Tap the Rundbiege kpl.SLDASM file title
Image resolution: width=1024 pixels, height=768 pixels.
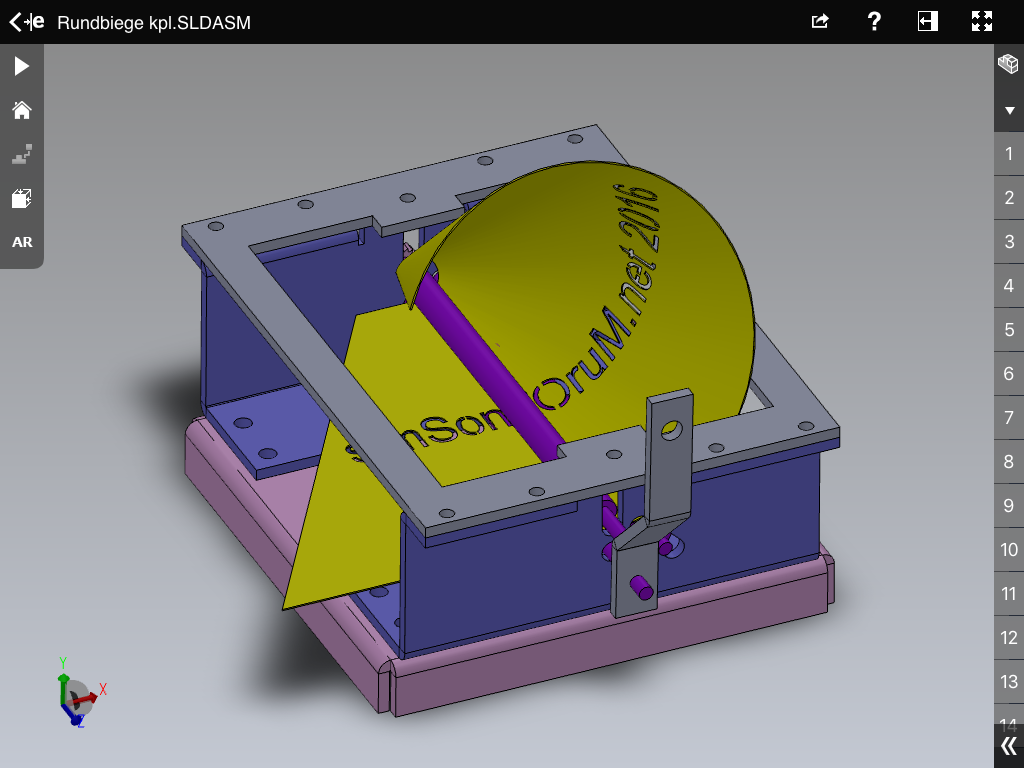(x=153, y=22)
